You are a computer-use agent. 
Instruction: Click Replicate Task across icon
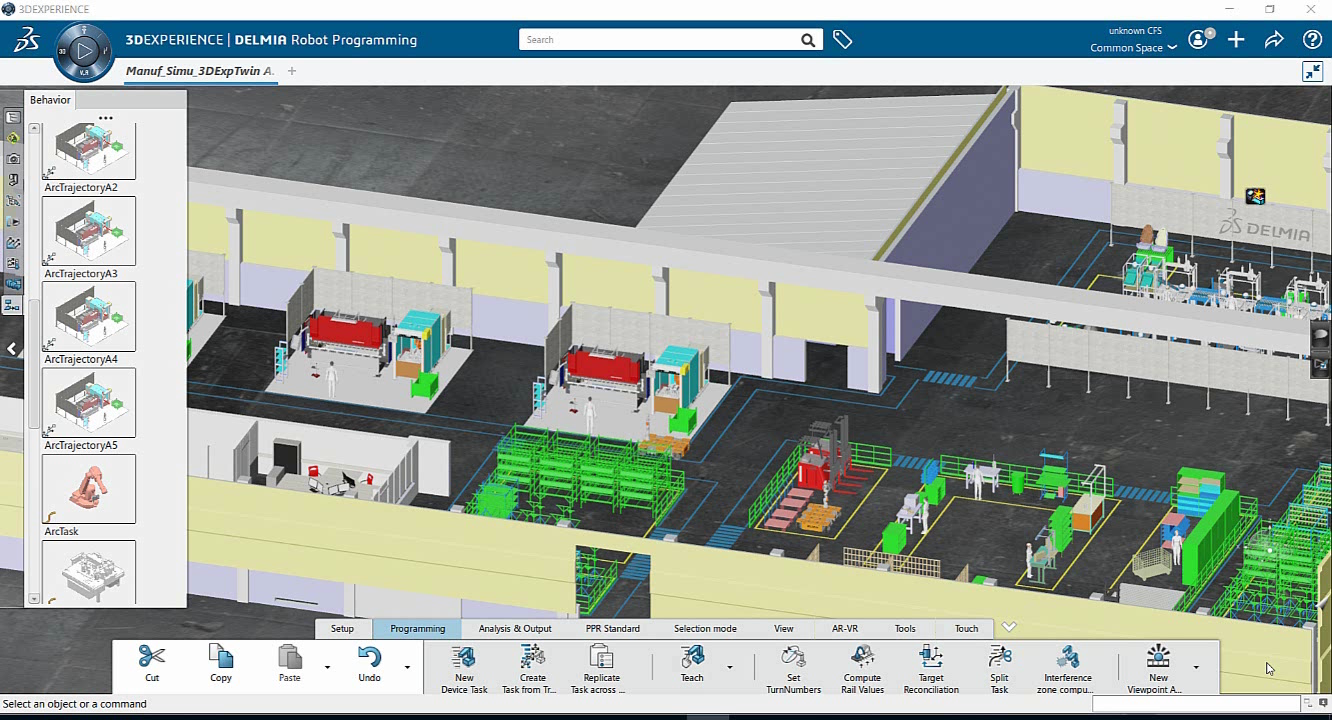pyautogui.click(x=602, y=657)
